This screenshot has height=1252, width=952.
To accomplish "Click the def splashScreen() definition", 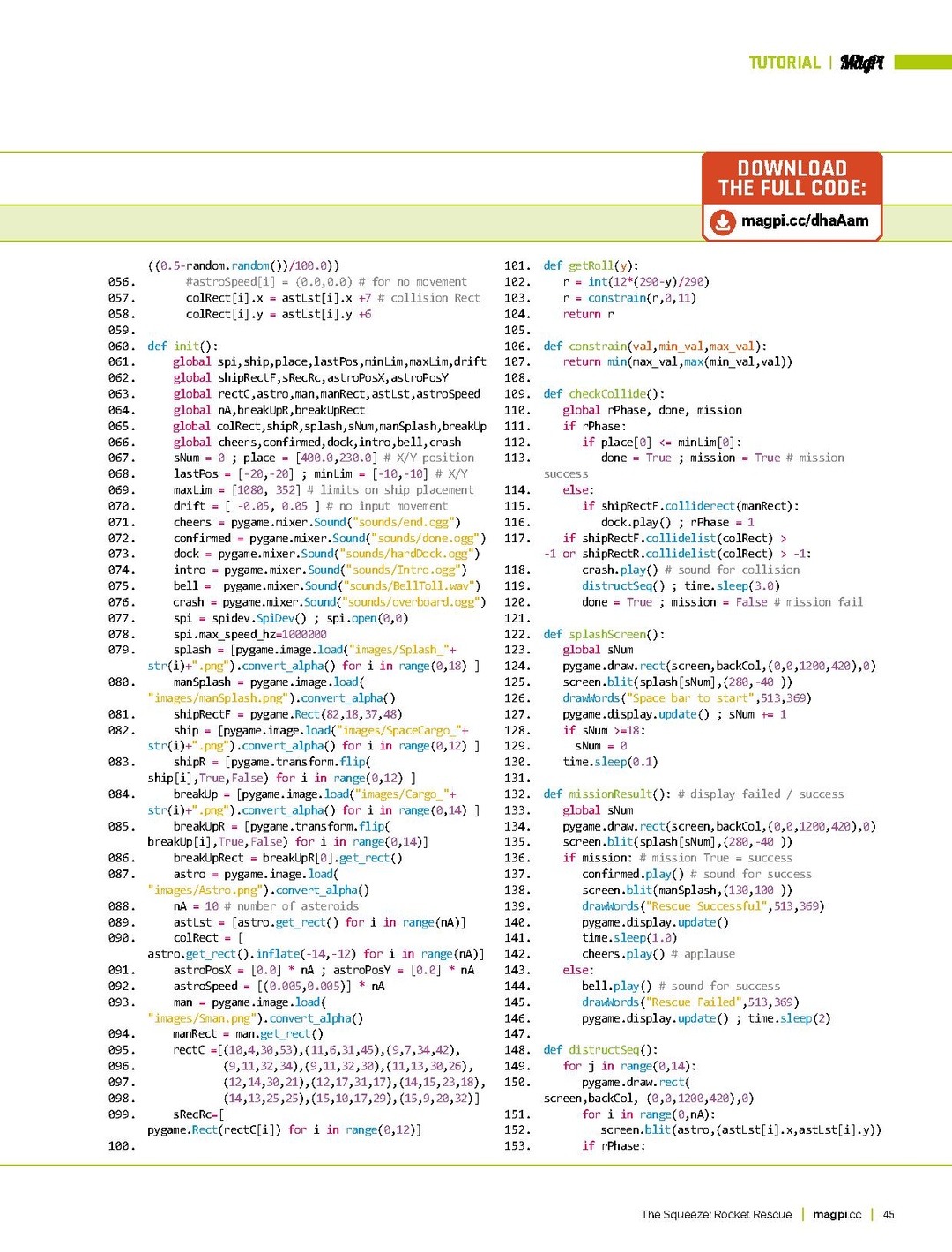I will pos(604,634).
